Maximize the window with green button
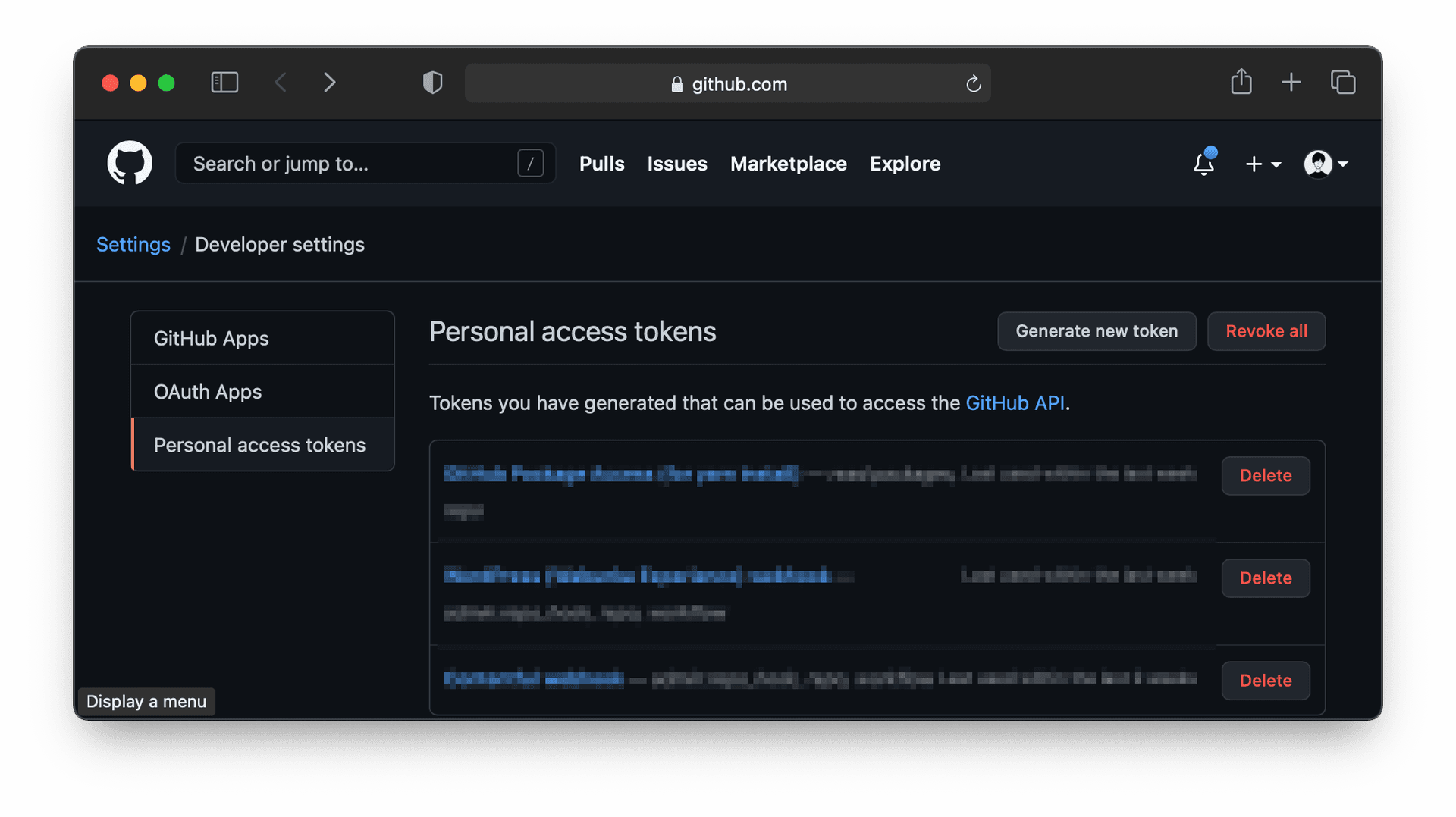This screenshot has height=817, width=1456. point(166,83)
